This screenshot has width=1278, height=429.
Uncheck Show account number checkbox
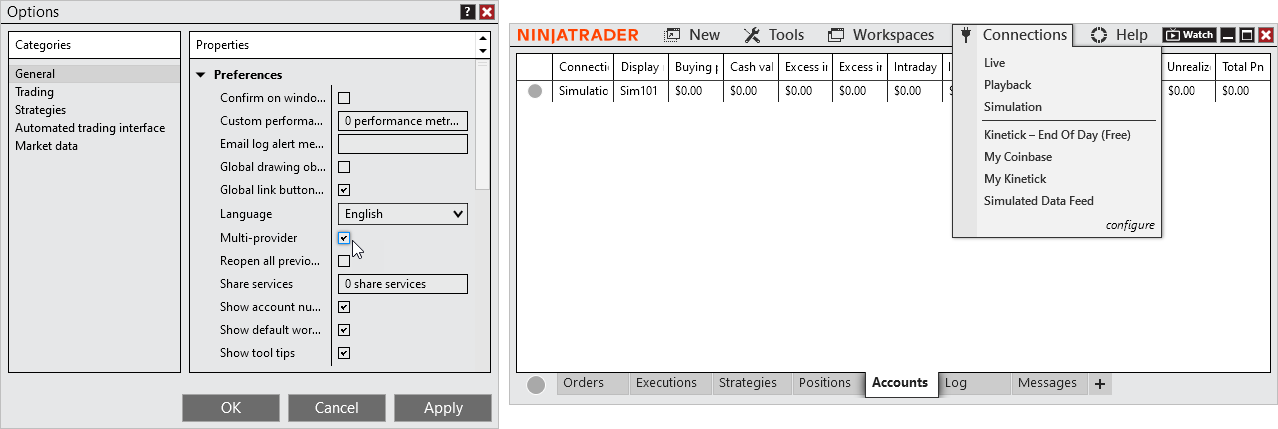pos(344,307)
